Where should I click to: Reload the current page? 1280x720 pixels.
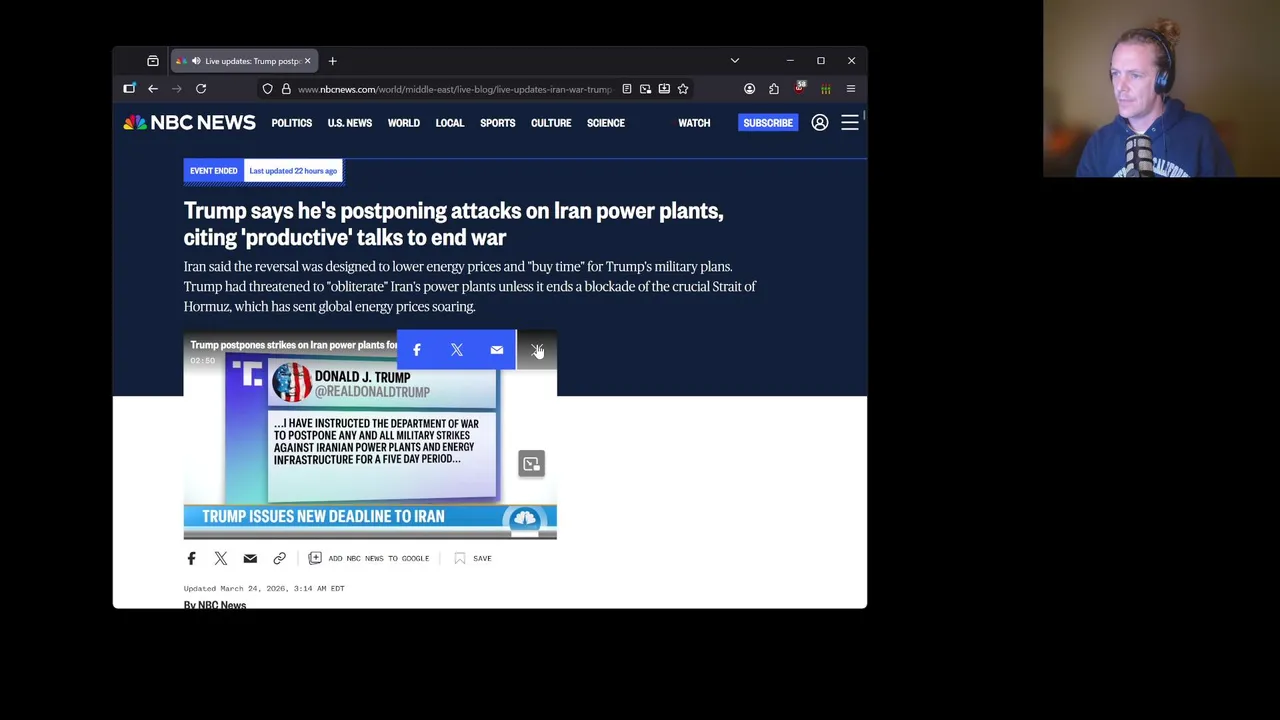coord(201,89)
